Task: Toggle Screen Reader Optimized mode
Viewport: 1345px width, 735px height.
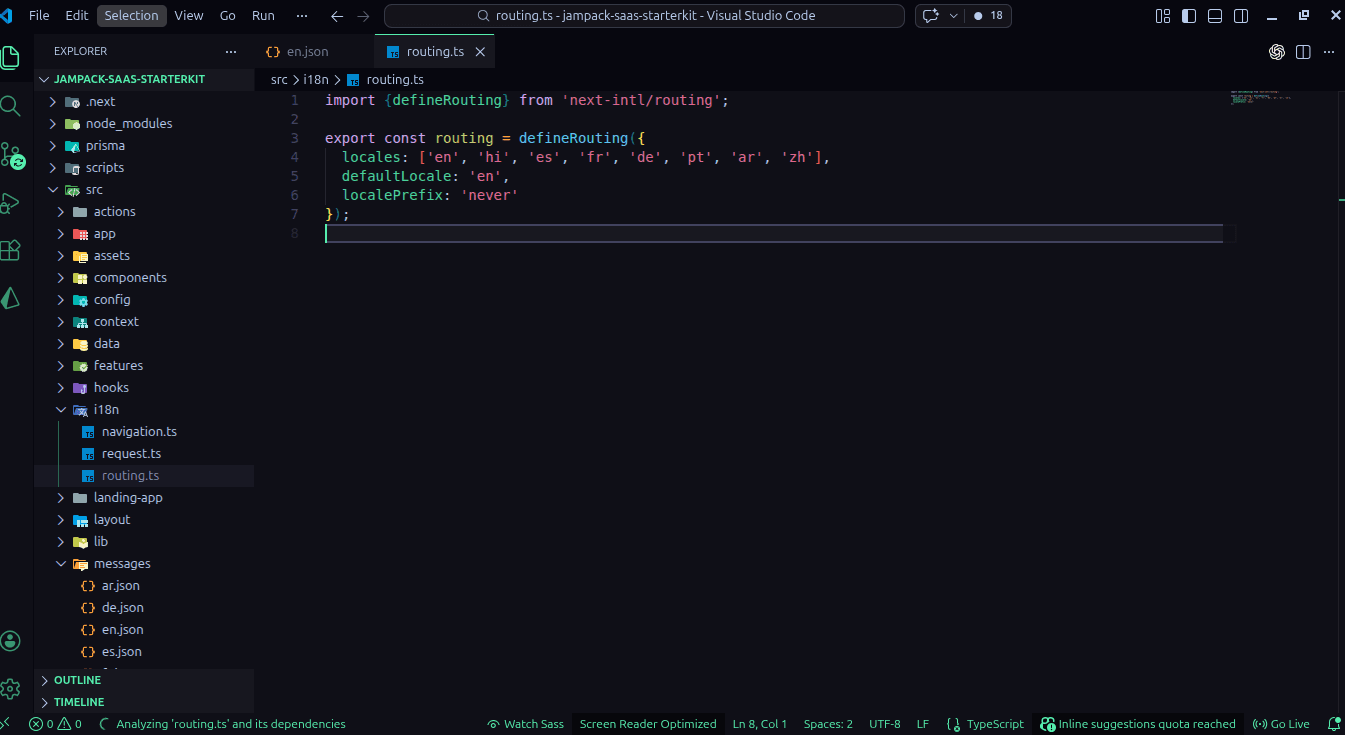Action: click(648, 724)
